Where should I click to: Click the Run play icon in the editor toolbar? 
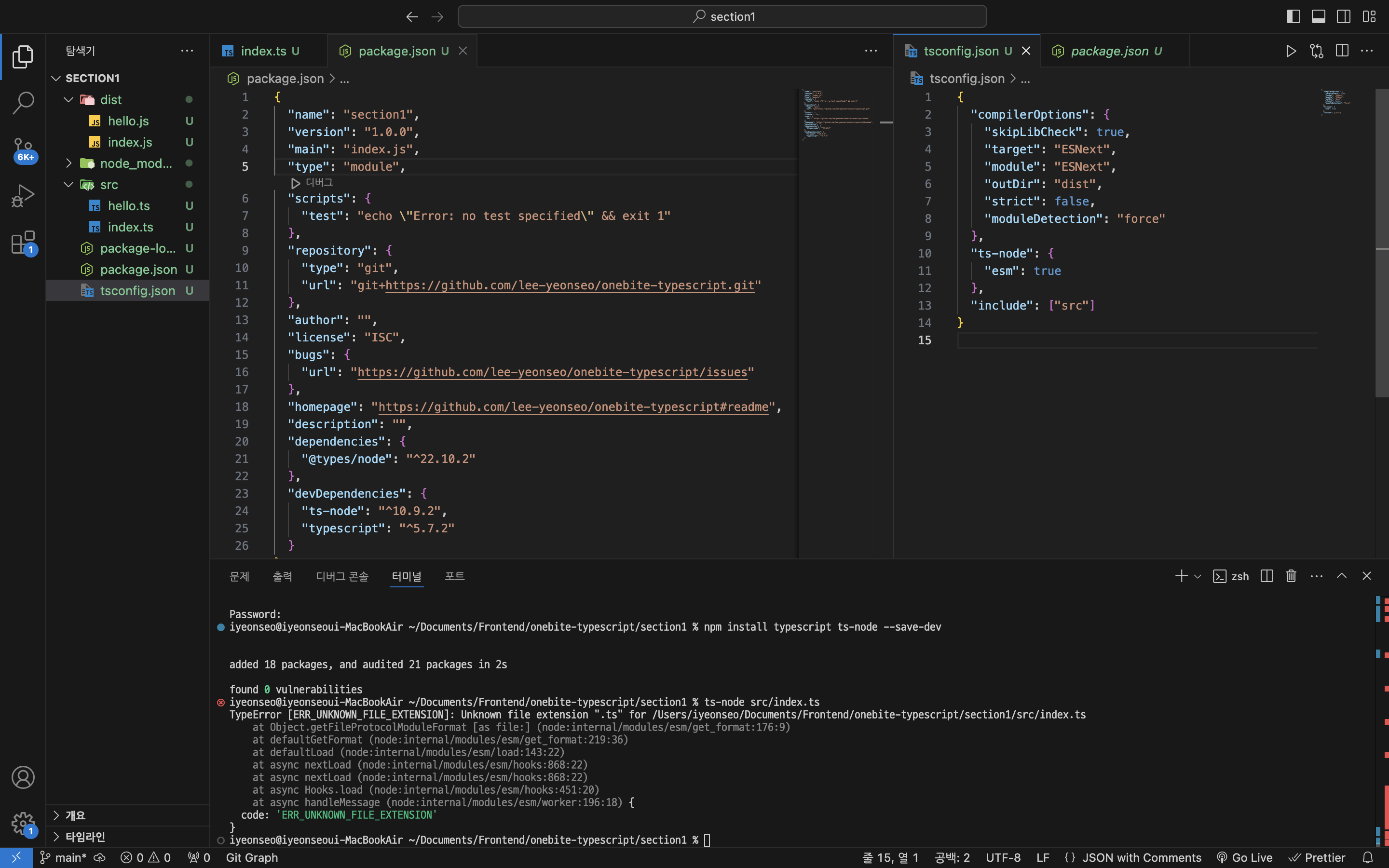coord(1291,51)
